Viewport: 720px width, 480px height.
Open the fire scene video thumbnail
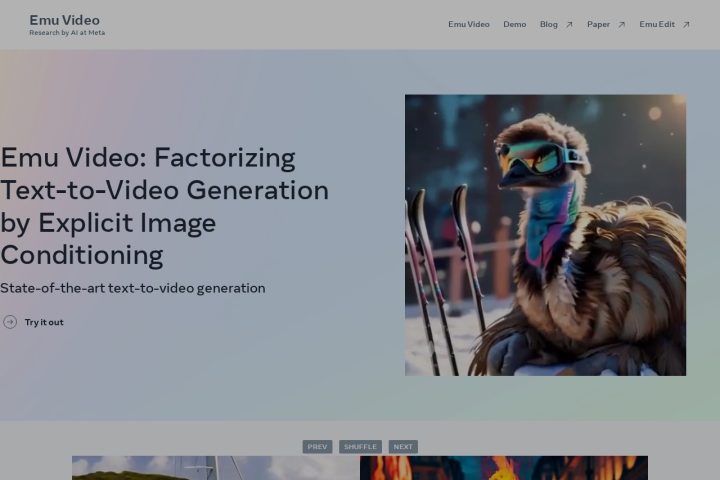[504, 468]
